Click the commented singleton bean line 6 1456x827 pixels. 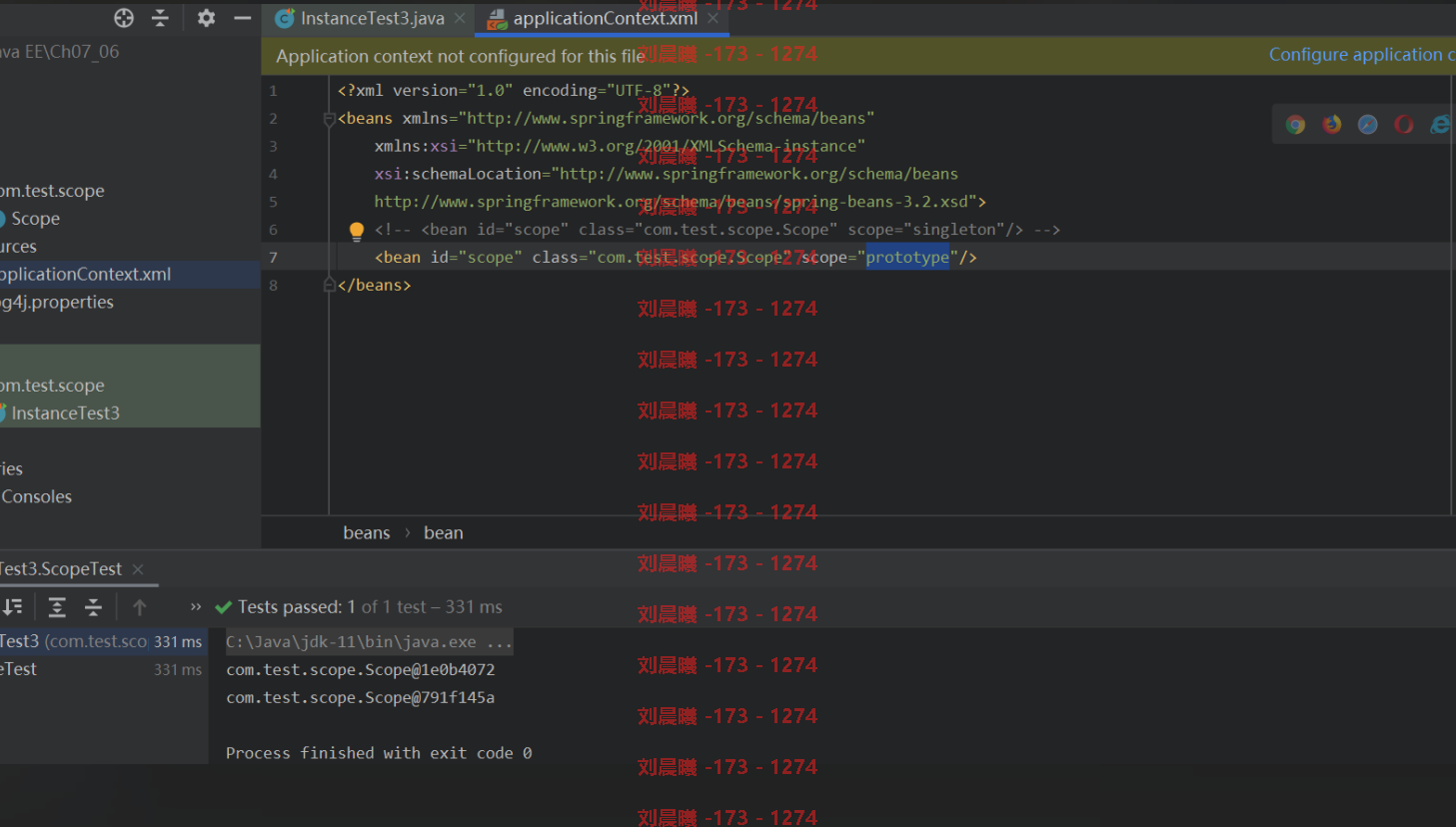coord(717,230)
